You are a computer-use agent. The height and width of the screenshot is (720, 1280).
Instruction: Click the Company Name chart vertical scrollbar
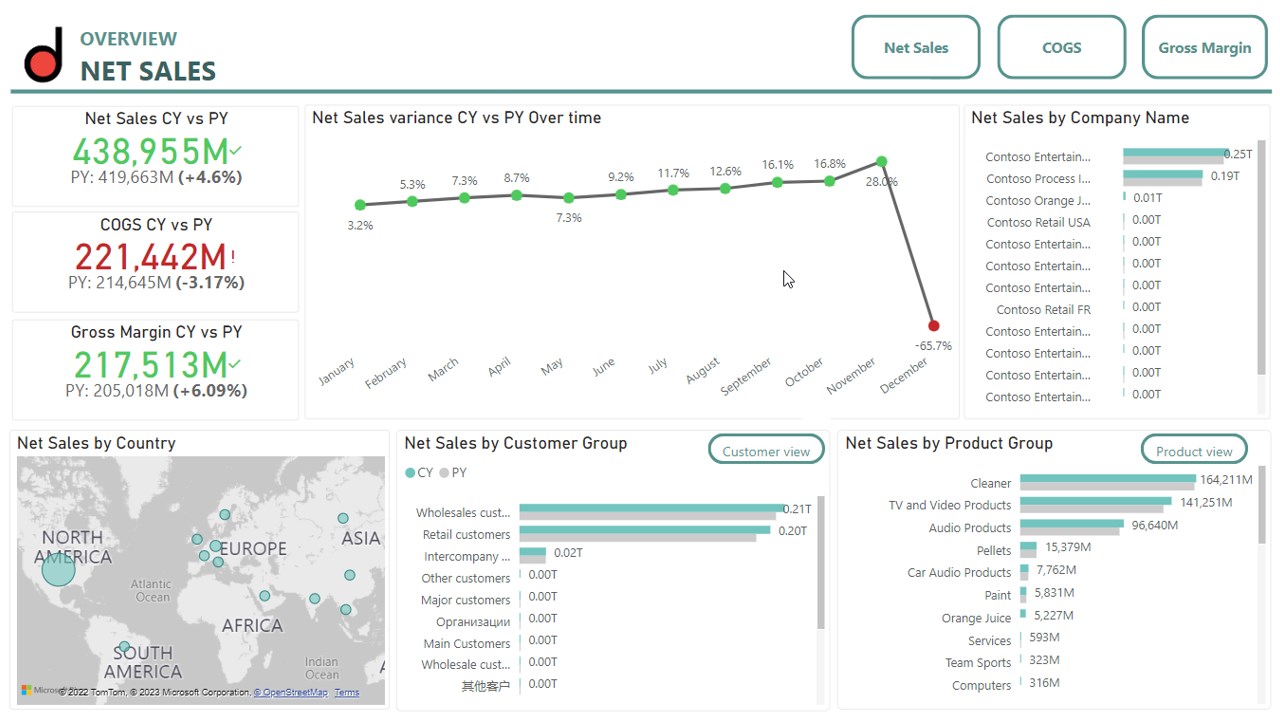[x=1261, y=257]
